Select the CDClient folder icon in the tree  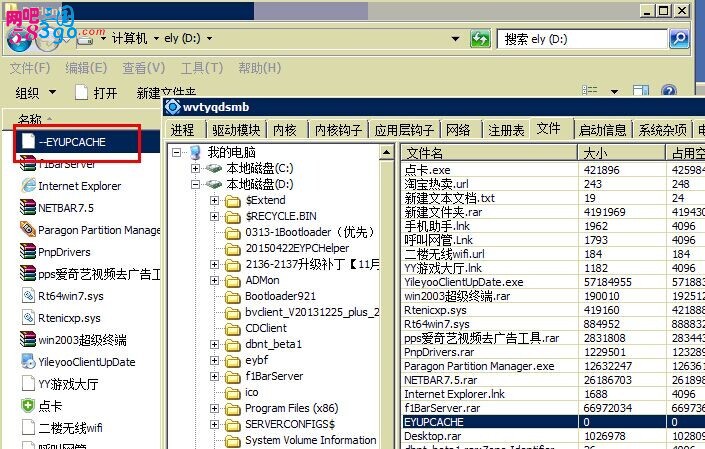click(x=232, y=329)
